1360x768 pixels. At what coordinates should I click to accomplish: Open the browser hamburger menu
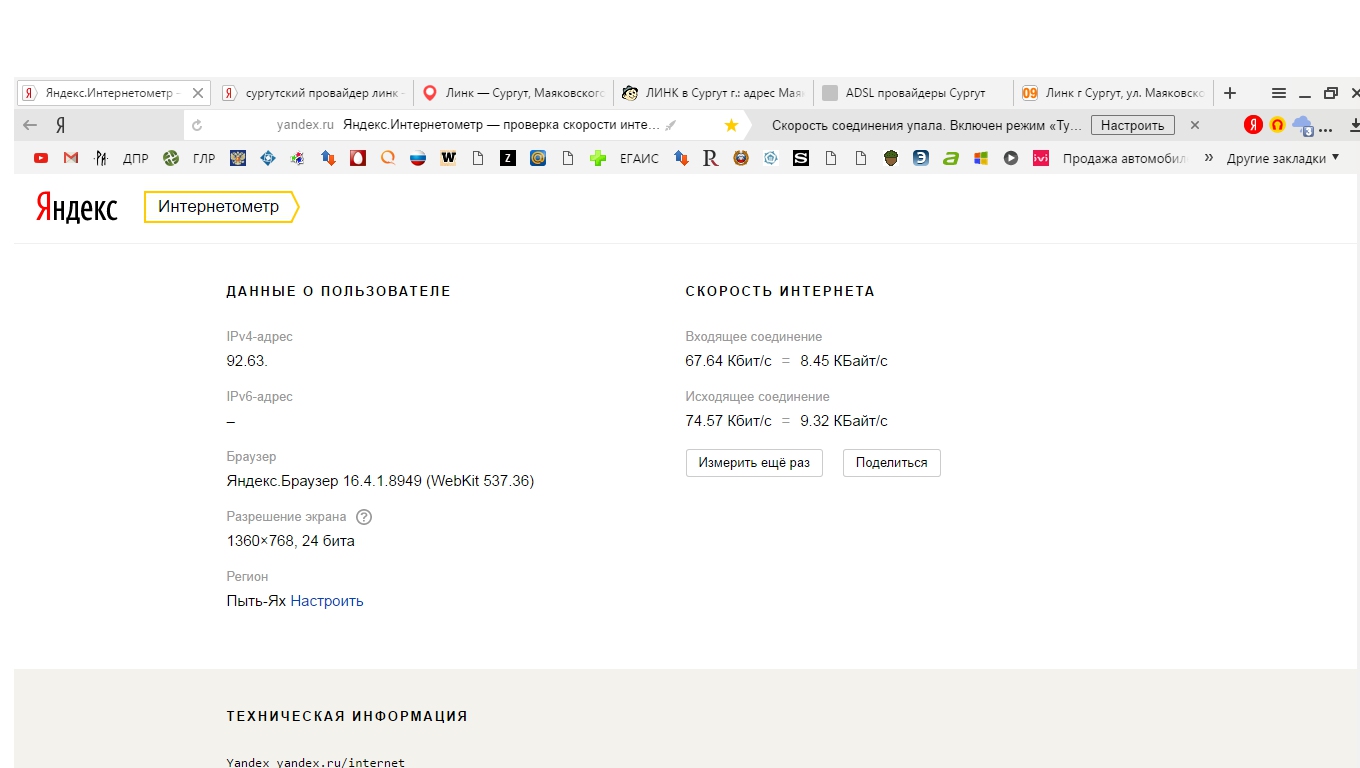(x=1278, y=93)
